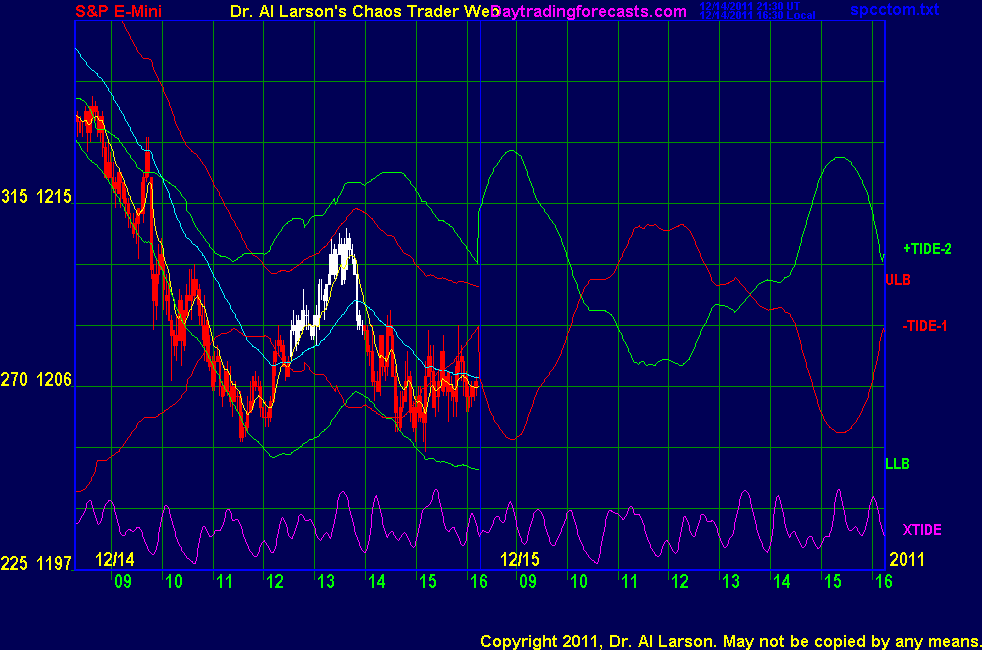Click the 11 hour label of the 12/14 session
Image resolution: width=982 pixels, height=650 pixels.
tap(224, 582)
